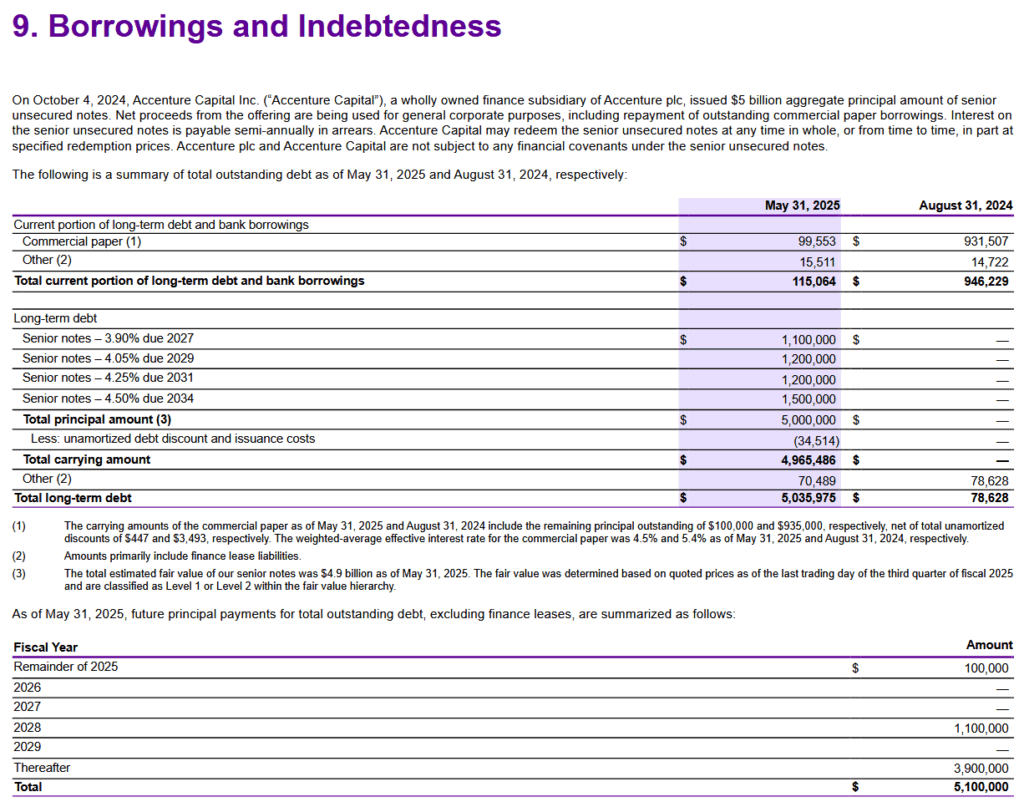This screenshot has height=802, width=1024.
Task: Click the commercial paper value 99,553
Action: (816, 242)
